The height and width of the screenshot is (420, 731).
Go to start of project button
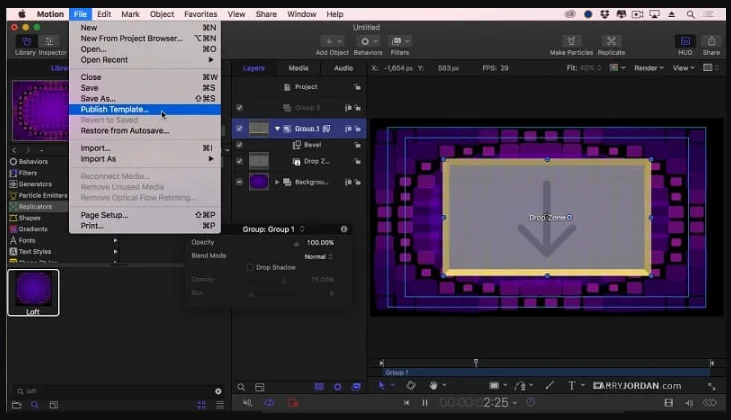407,403
